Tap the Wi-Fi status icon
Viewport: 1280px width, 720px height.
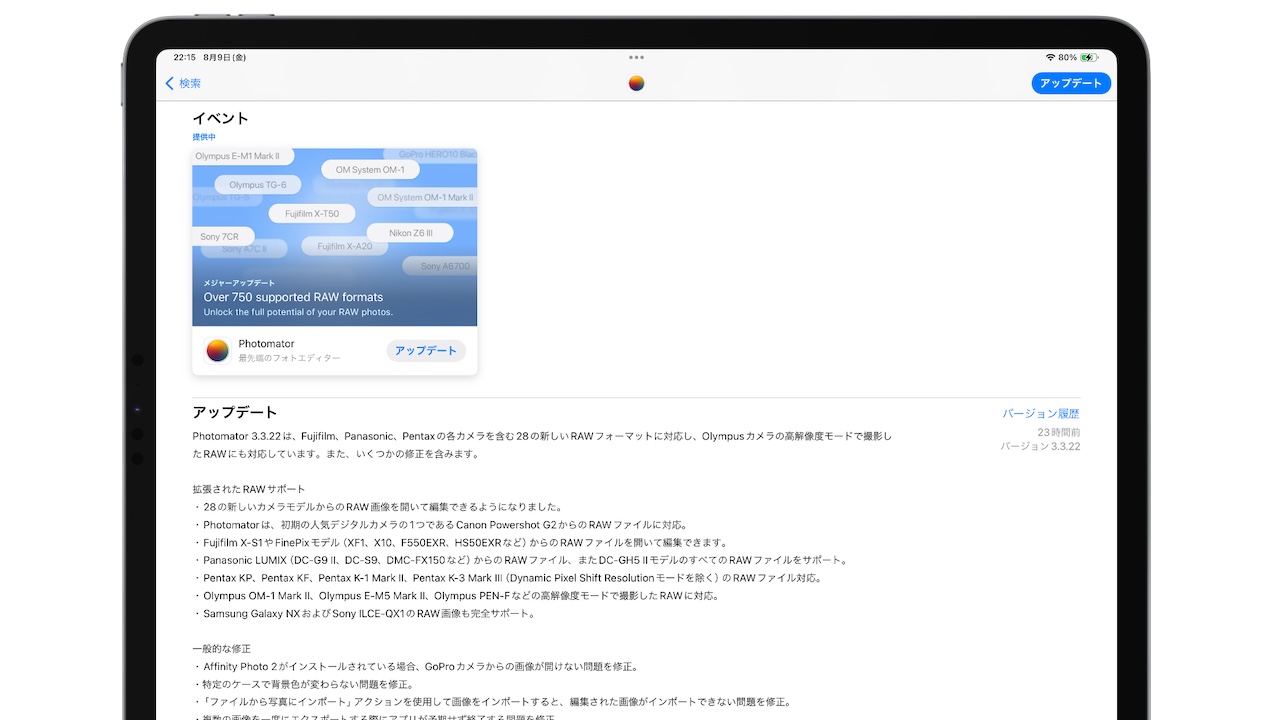pyautogui.click(x=1051, y=57)
